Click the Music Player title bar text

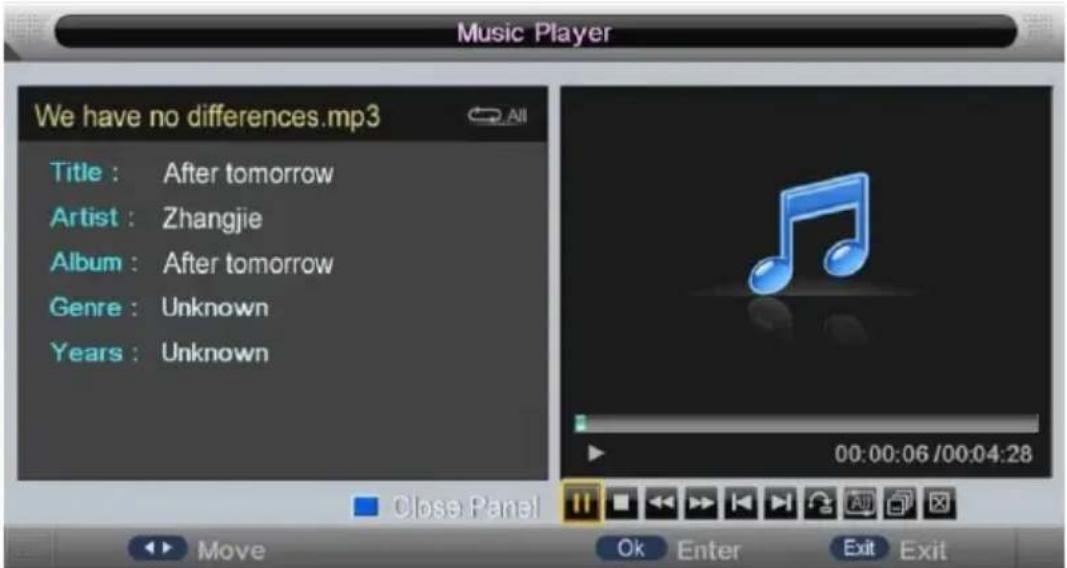click(534, 33)
